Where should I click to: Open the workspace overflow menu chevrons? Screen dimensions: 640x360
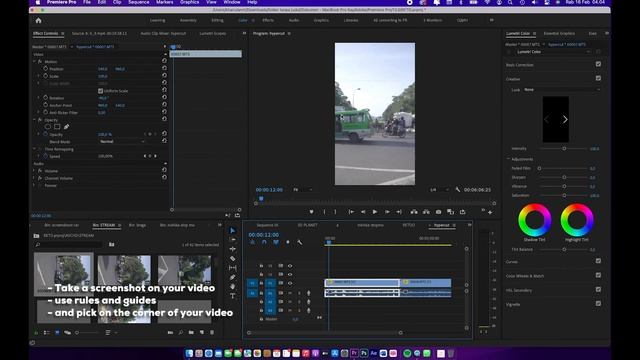[491, 20]
